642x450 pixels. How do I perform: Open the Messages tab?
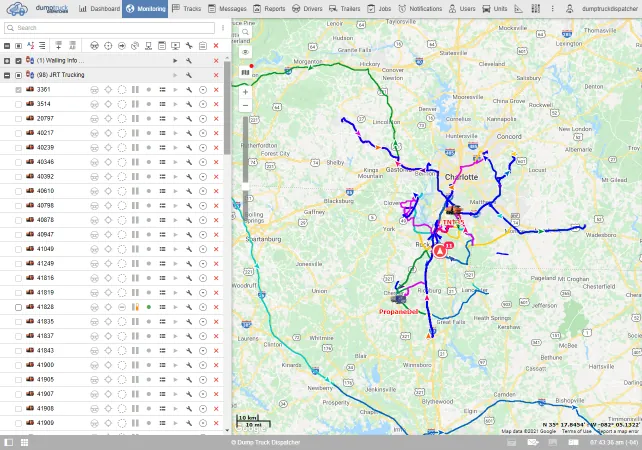point(227,9)
